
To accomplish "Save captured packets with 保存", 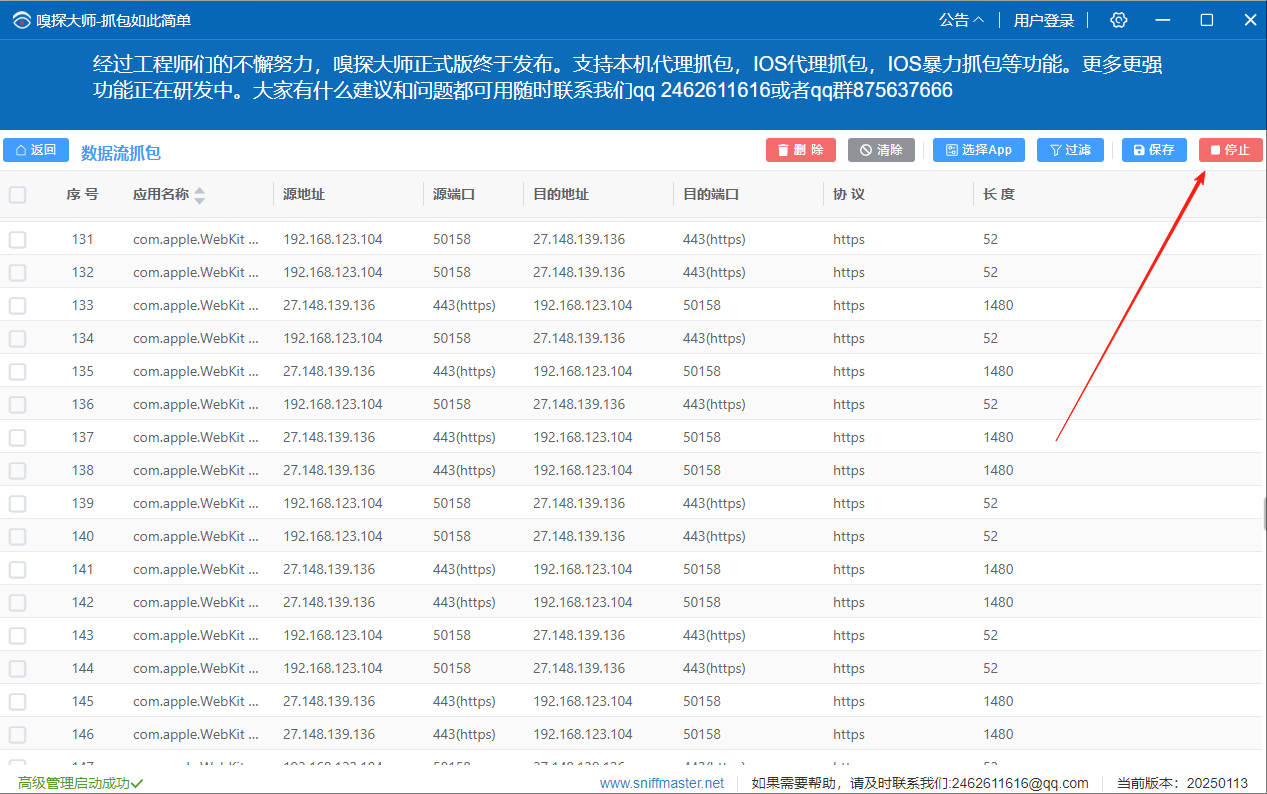I will (x=1153, y=150).
